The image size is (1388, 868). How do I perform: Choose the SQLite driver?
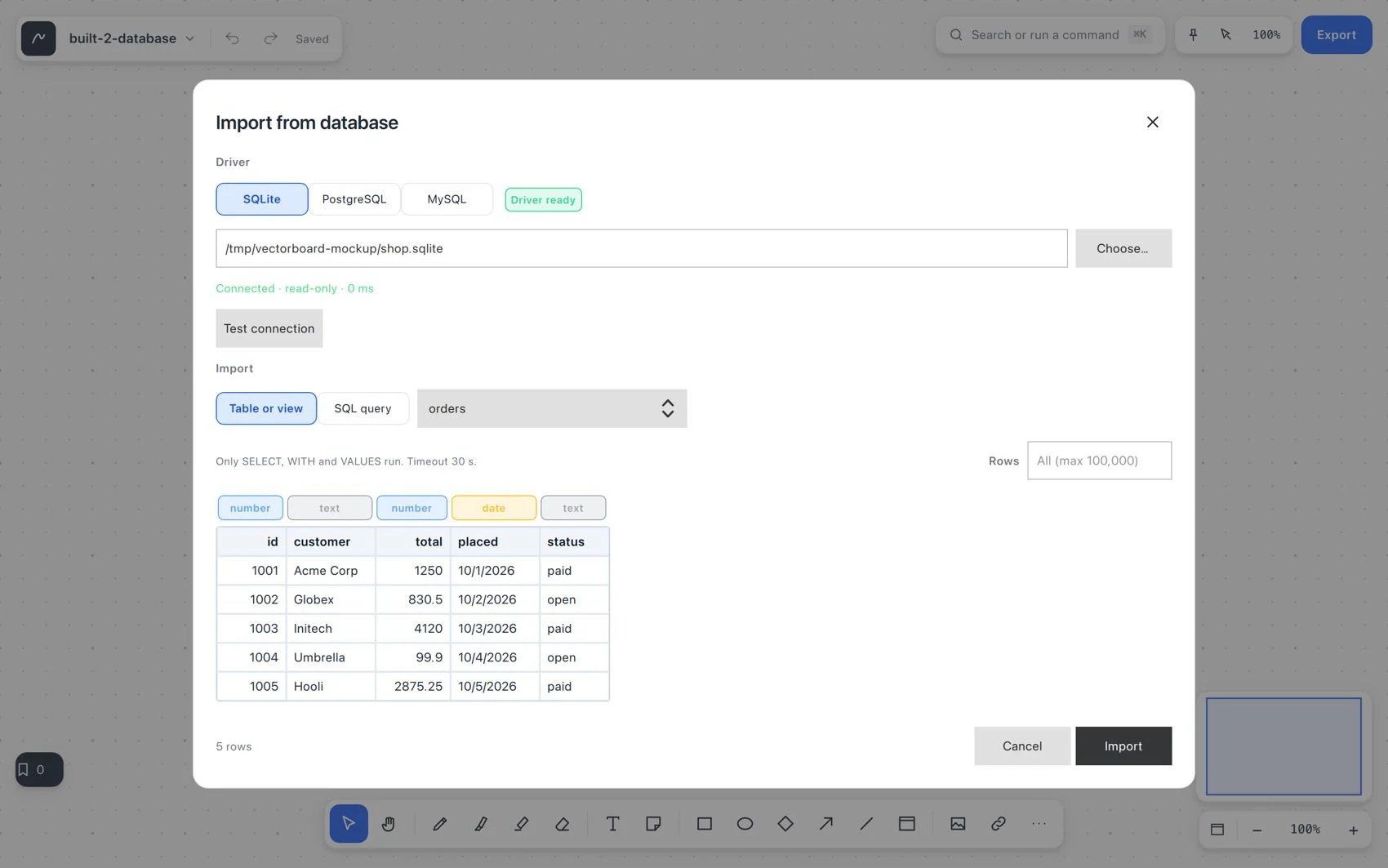coord(262,199)
